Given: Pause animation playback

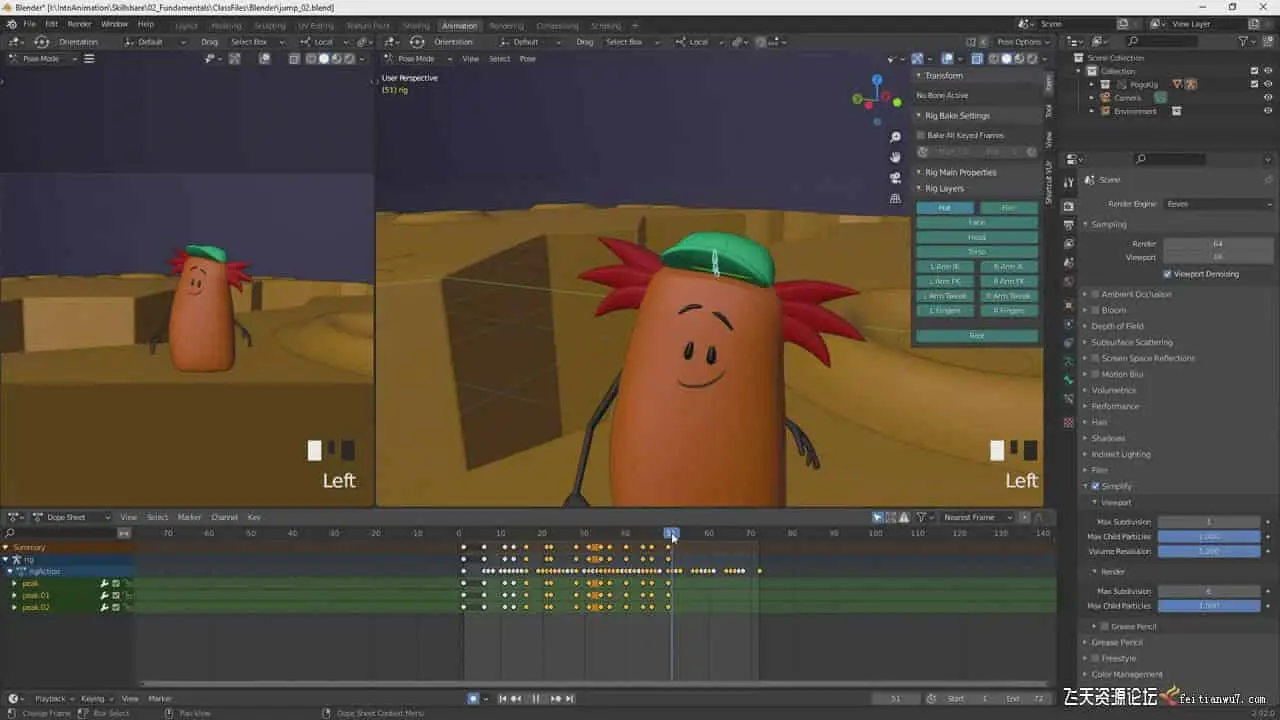Looking at the screenshot, I should tap(536, 699).
